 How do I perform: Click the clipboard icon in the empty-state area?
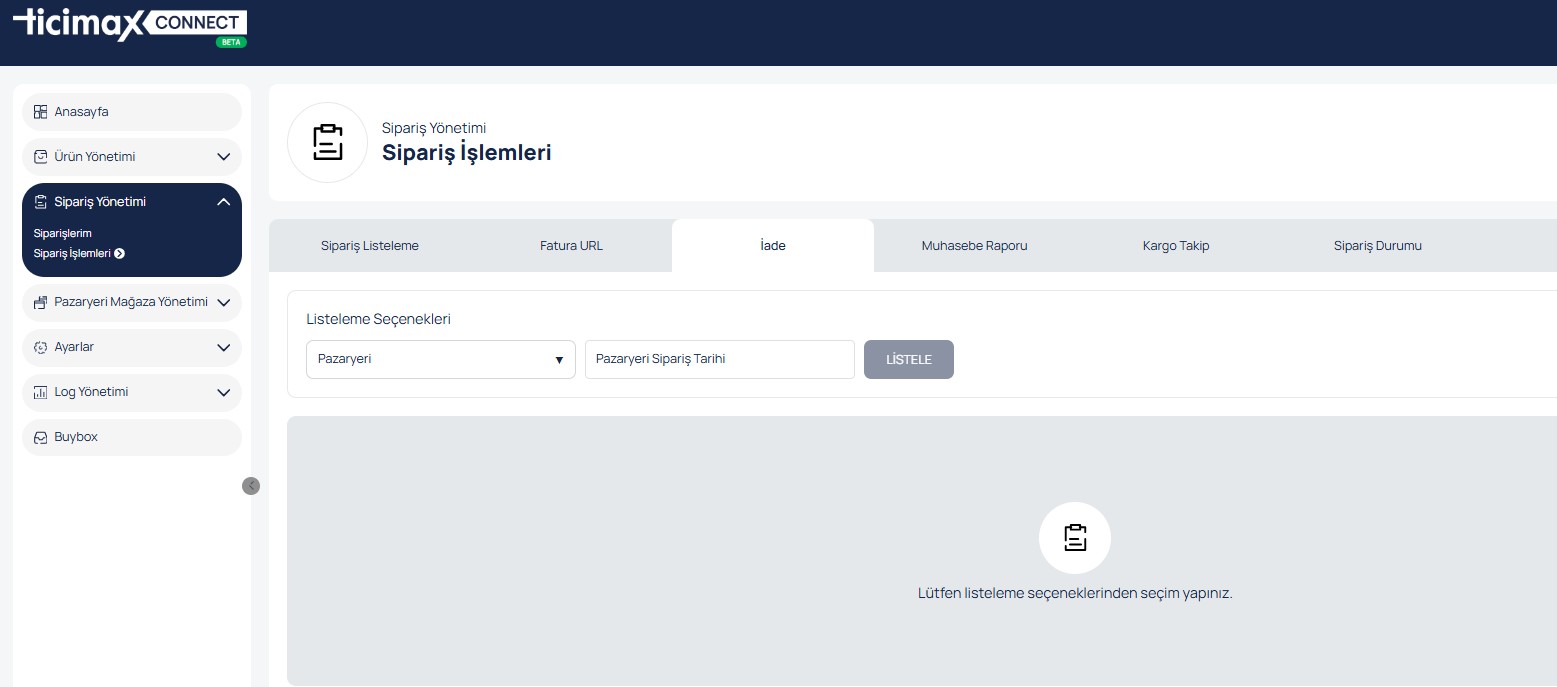click(x=1075, y=538)
